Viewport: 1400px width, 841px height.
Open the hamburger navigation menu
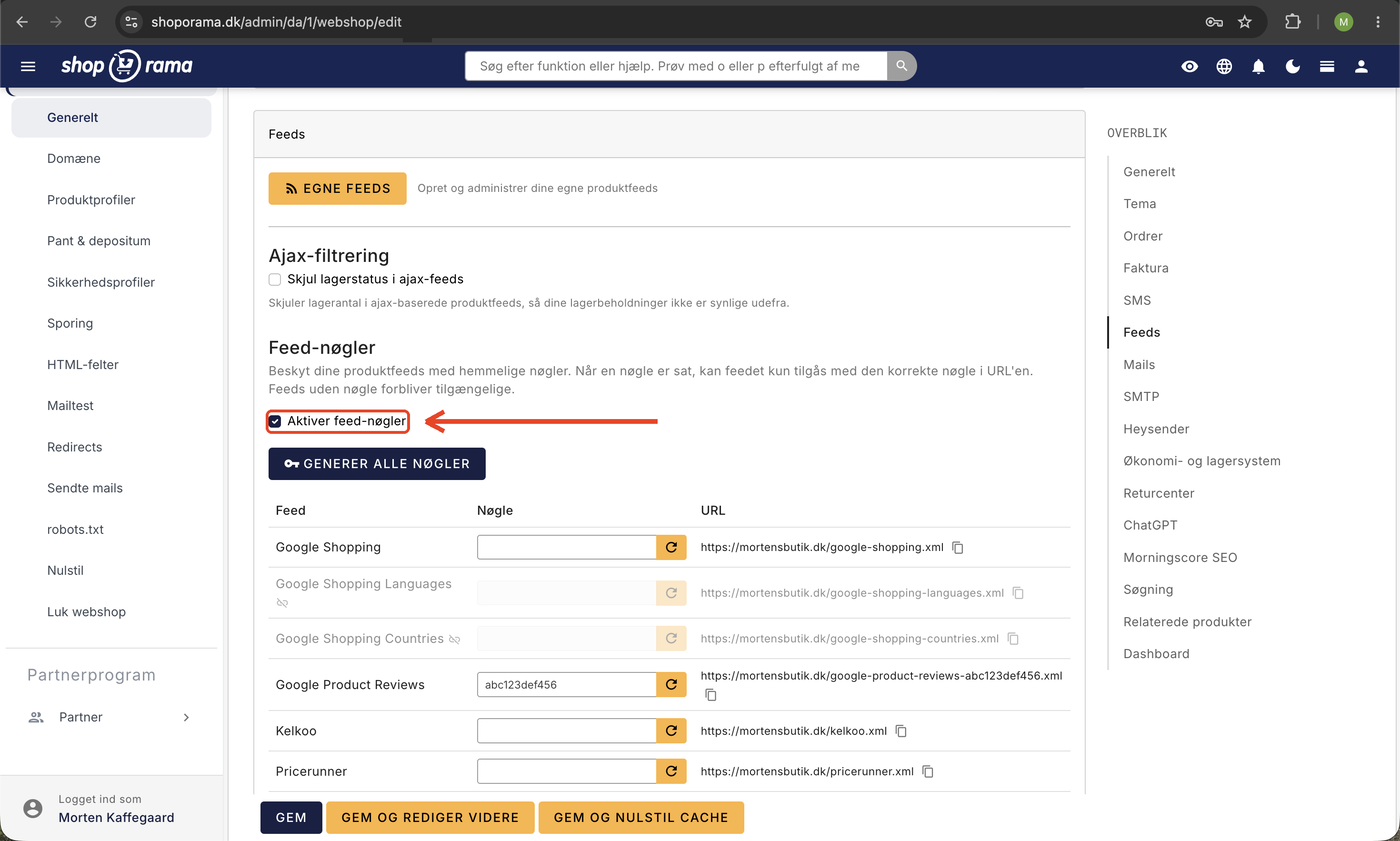pyautogui.click(x=28, y=66)
